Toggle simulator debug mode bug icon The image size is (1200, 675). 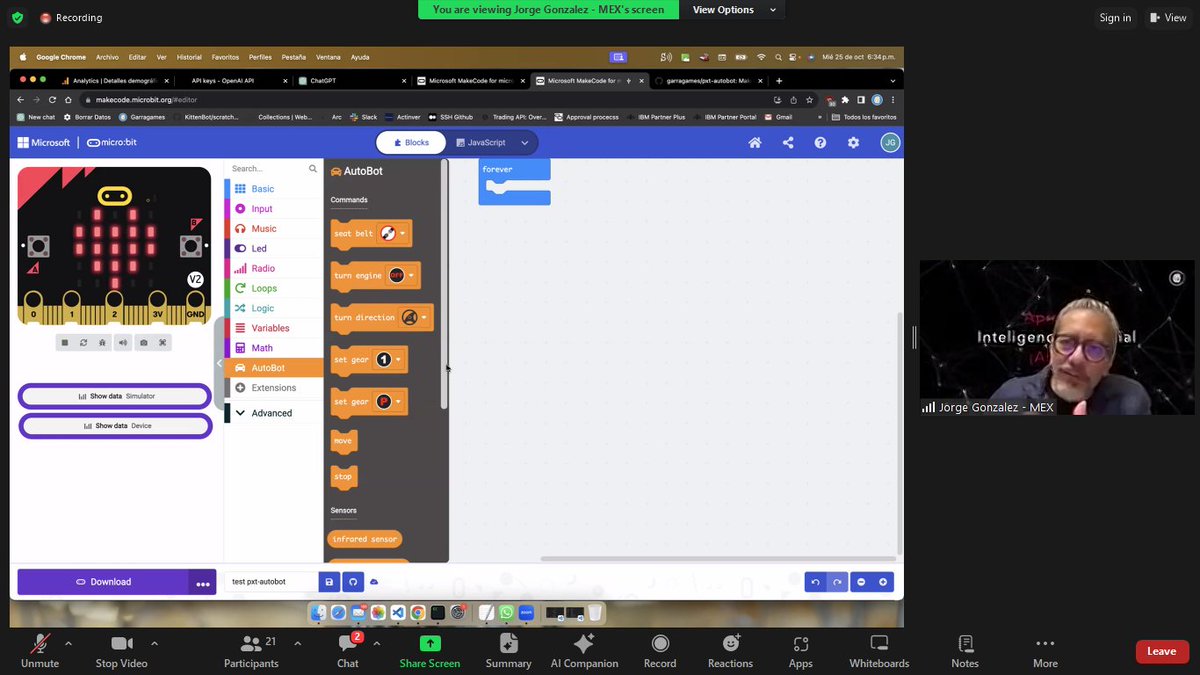[103, 343]
